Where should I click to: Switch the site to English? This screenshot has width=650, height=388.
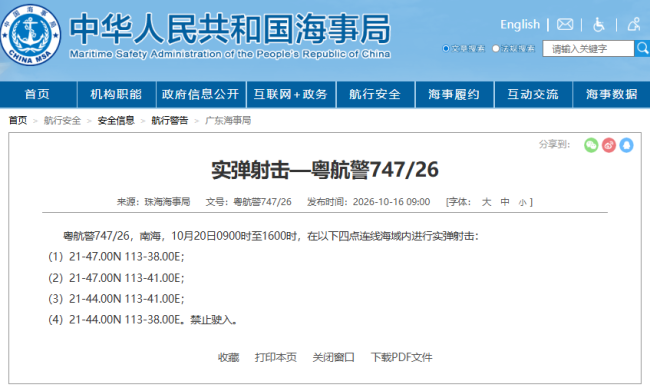(x=520, y=24)
